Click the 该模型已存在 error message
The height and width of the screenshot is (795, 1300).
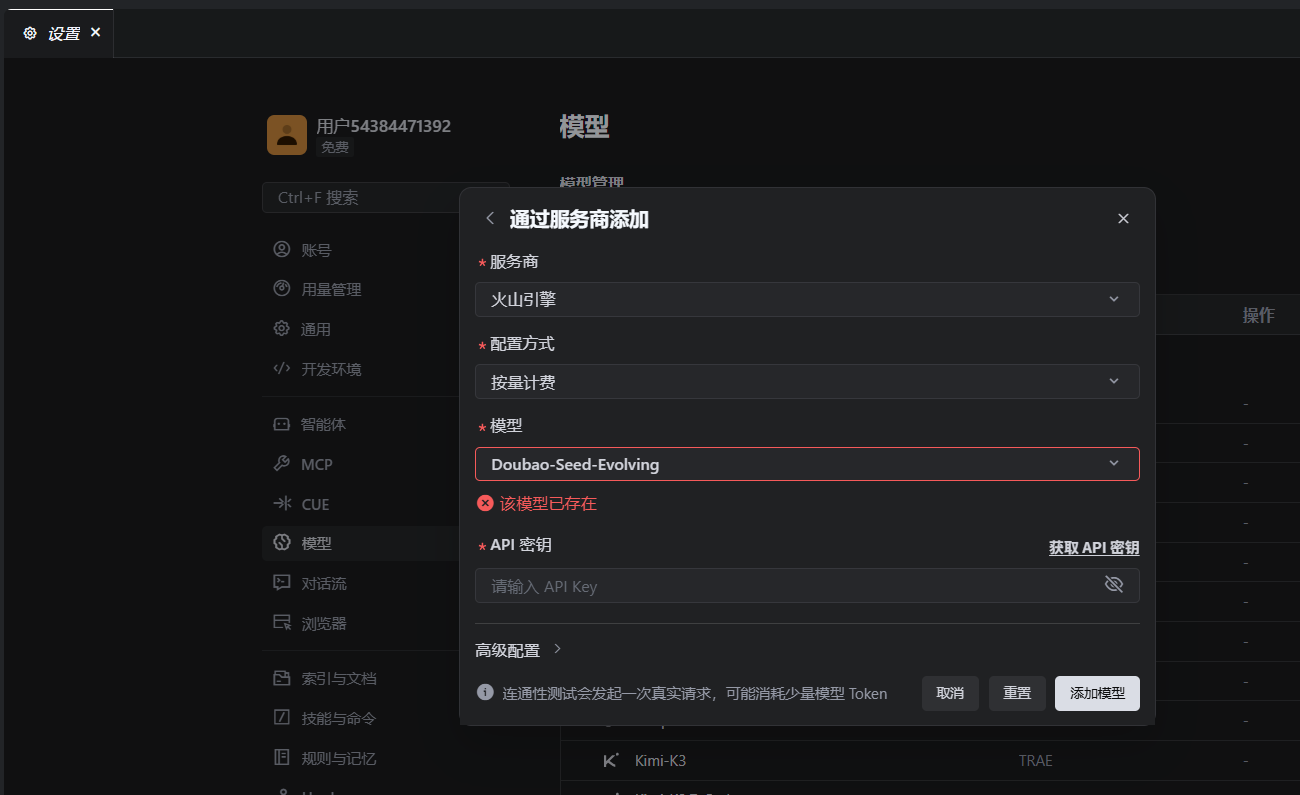(548, 504)
